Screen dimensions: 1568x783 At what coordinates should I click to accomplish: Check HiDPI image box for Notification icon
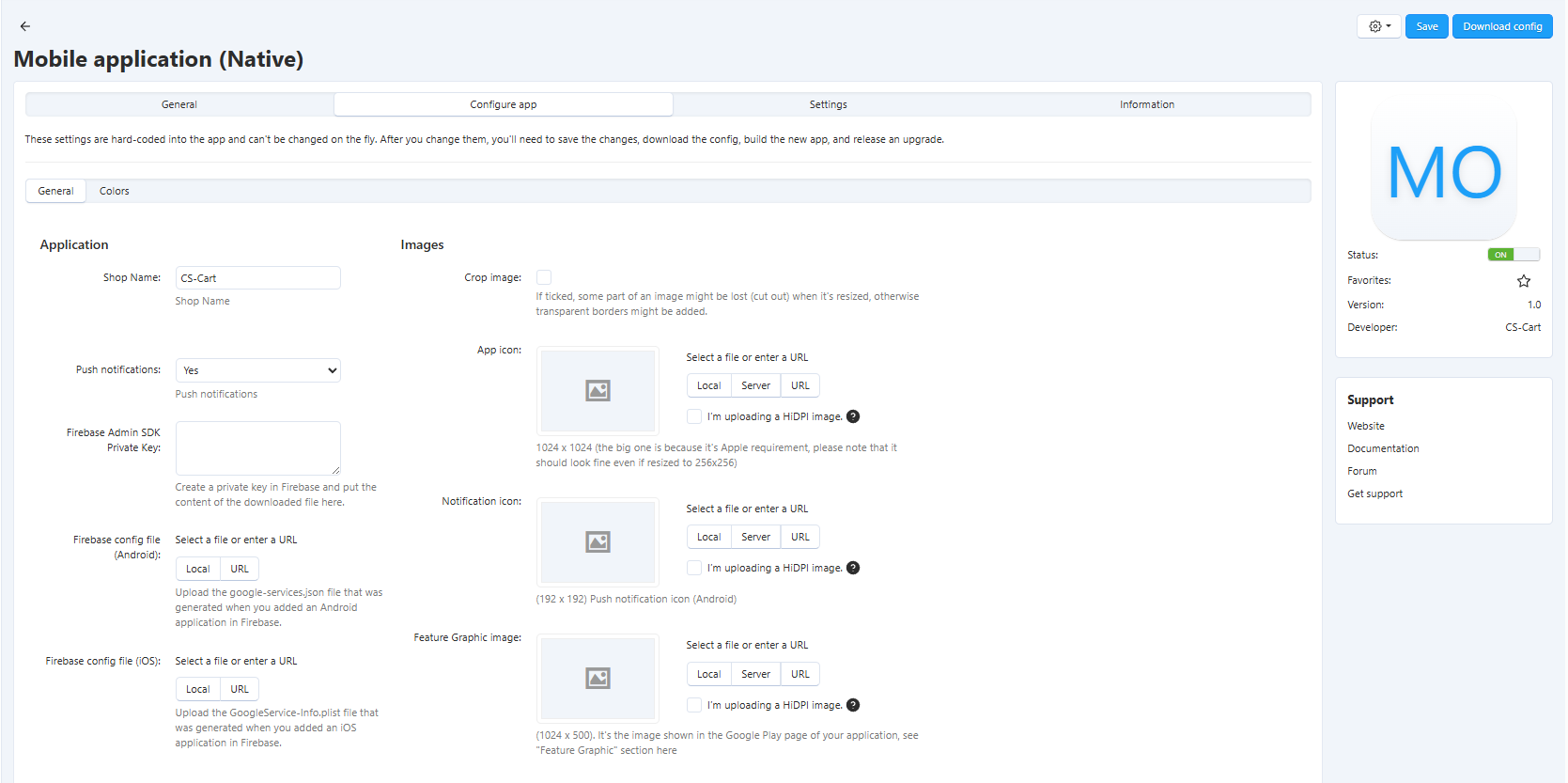coord(694,568)
